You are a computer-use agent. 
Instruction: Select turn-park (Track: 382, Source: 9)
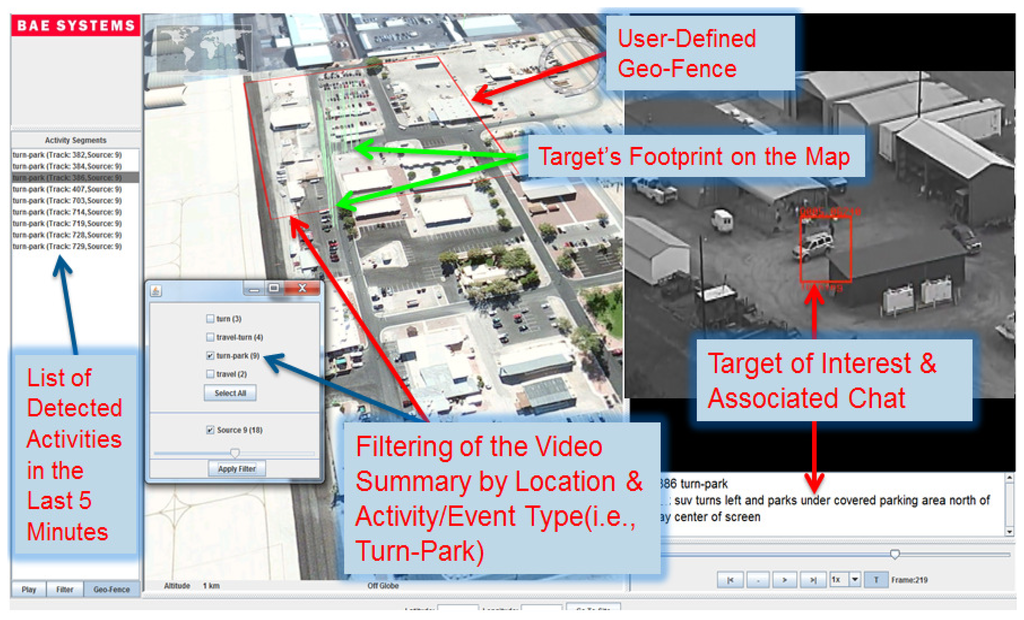75,155
